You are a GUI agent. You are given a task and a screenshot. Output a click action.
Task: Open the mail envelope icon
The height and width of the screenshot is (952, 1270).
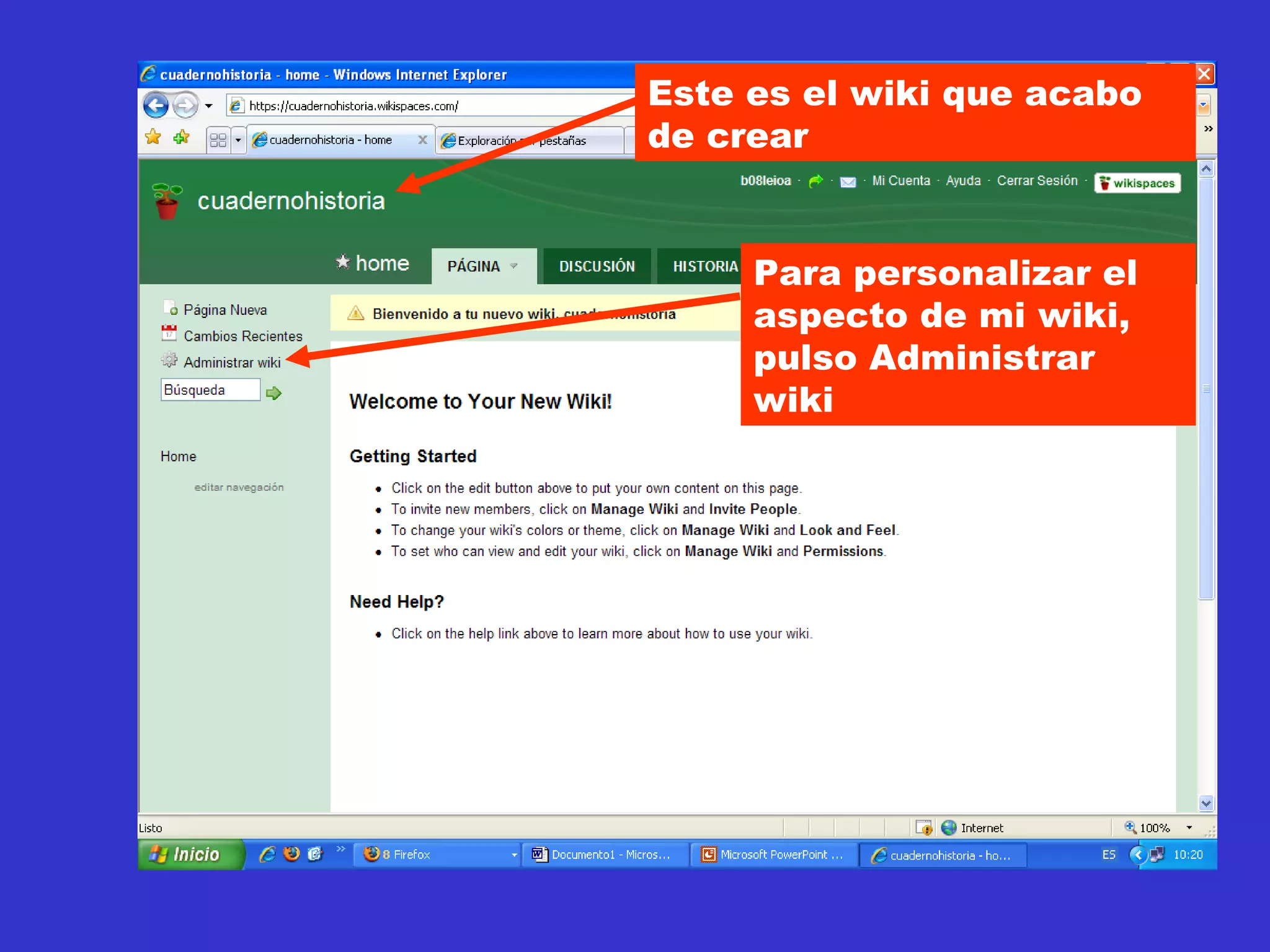[847, 182]
